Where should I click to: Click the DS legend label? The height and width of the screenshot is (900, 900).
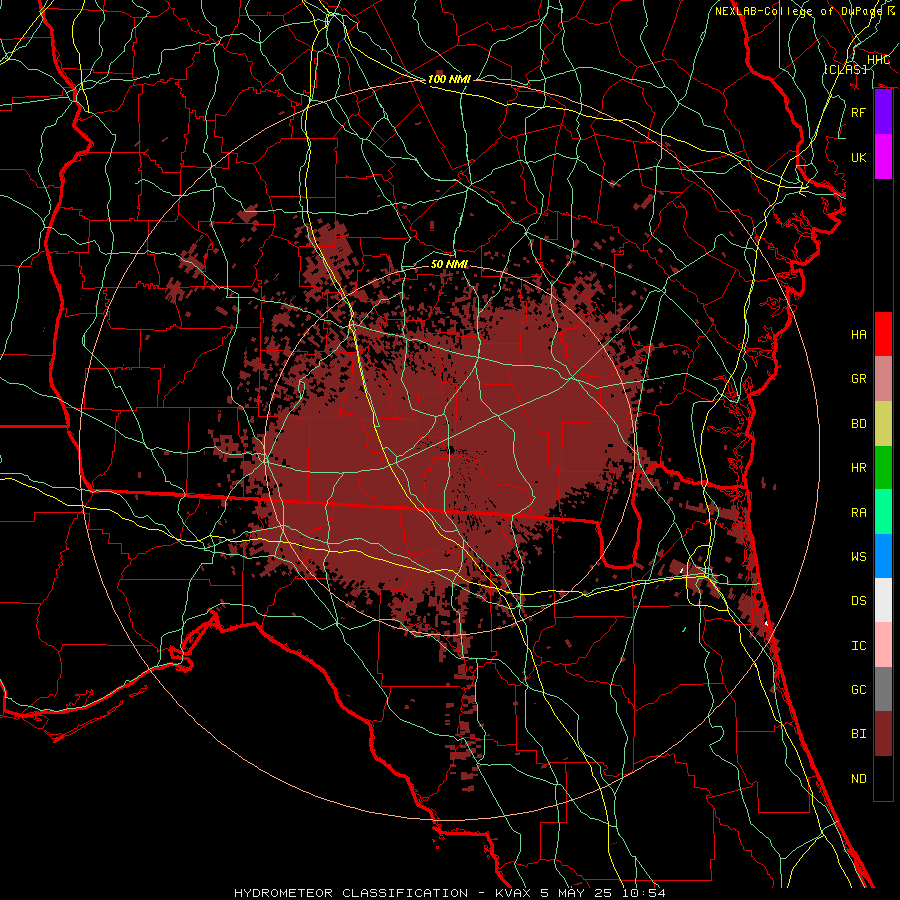click(x=859, y=601)
